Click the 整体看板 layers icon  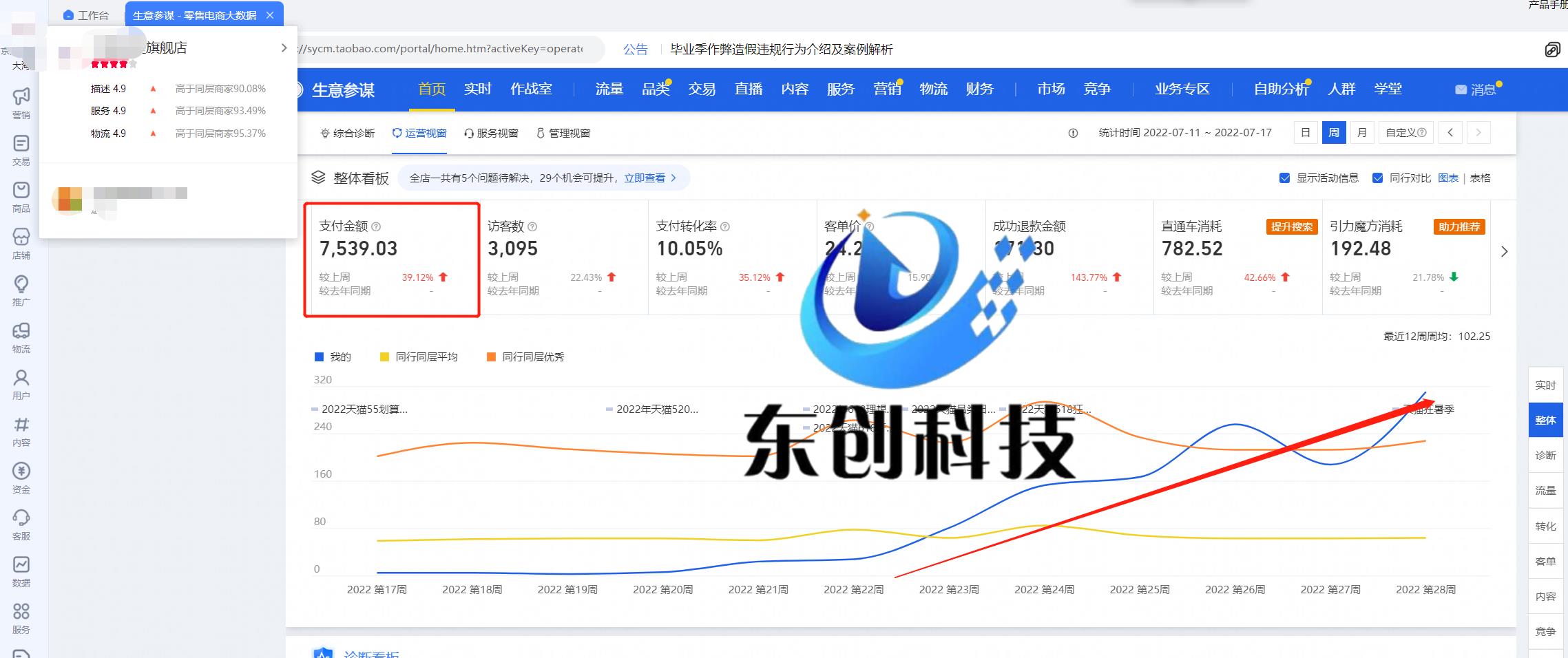318,178
